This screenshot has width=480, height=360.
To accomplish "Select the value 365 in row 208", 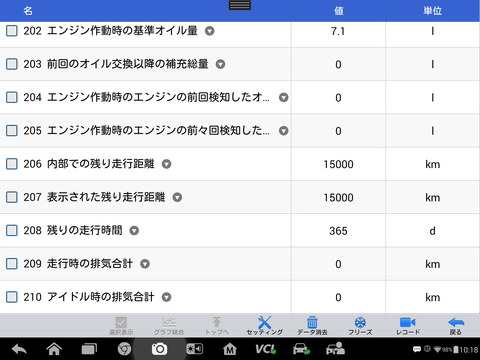I will pyautogui.click(x=338, y=231).
